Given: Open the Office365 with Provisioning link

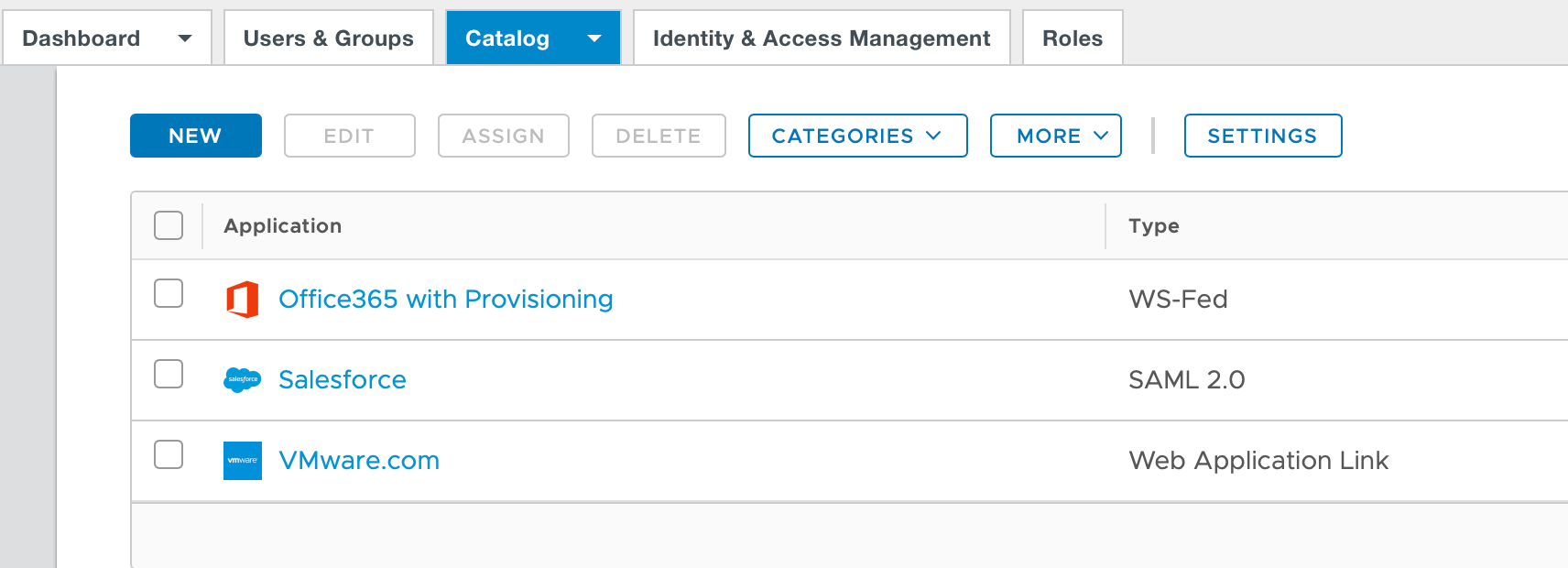Looking at the screenshot, I should click(x=445, y=300).
